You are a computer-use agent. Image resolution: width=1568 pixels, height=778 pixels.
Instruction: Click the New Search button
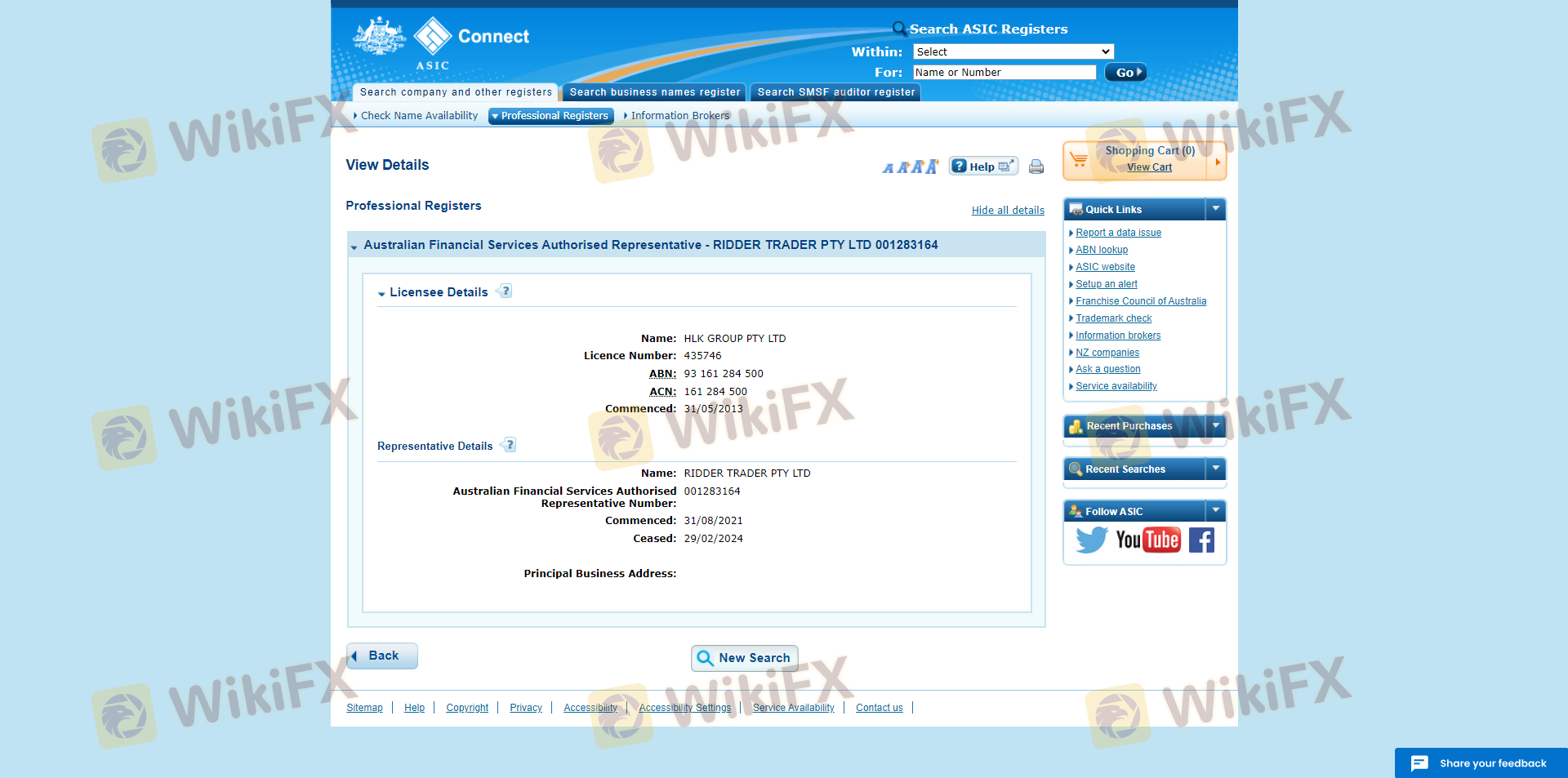click(744, 658)
